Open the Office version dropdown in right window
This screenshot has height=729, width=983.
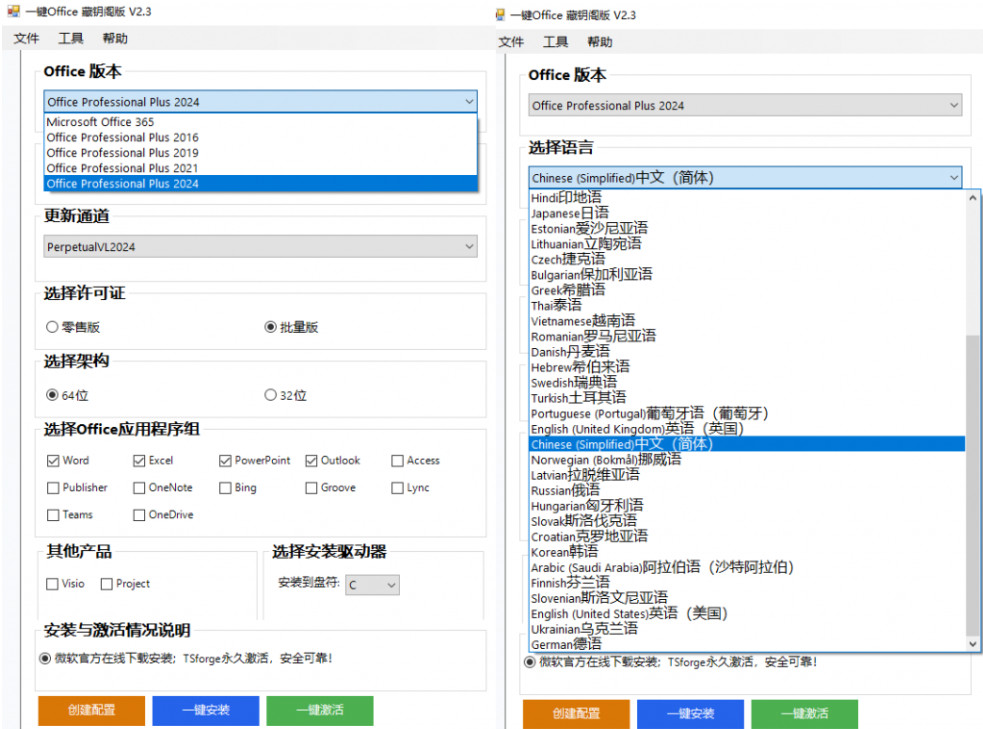click(956, 105)
